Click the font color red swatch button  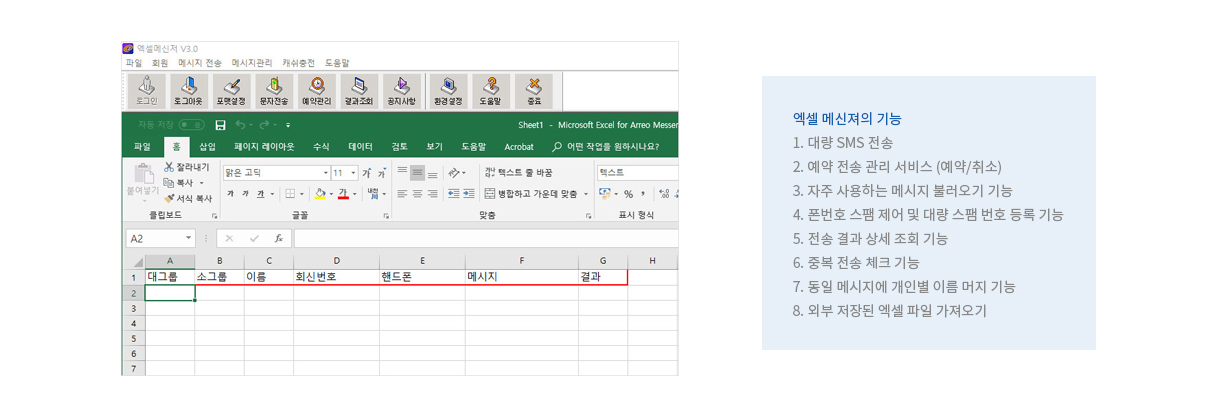[x=342, y=194]
